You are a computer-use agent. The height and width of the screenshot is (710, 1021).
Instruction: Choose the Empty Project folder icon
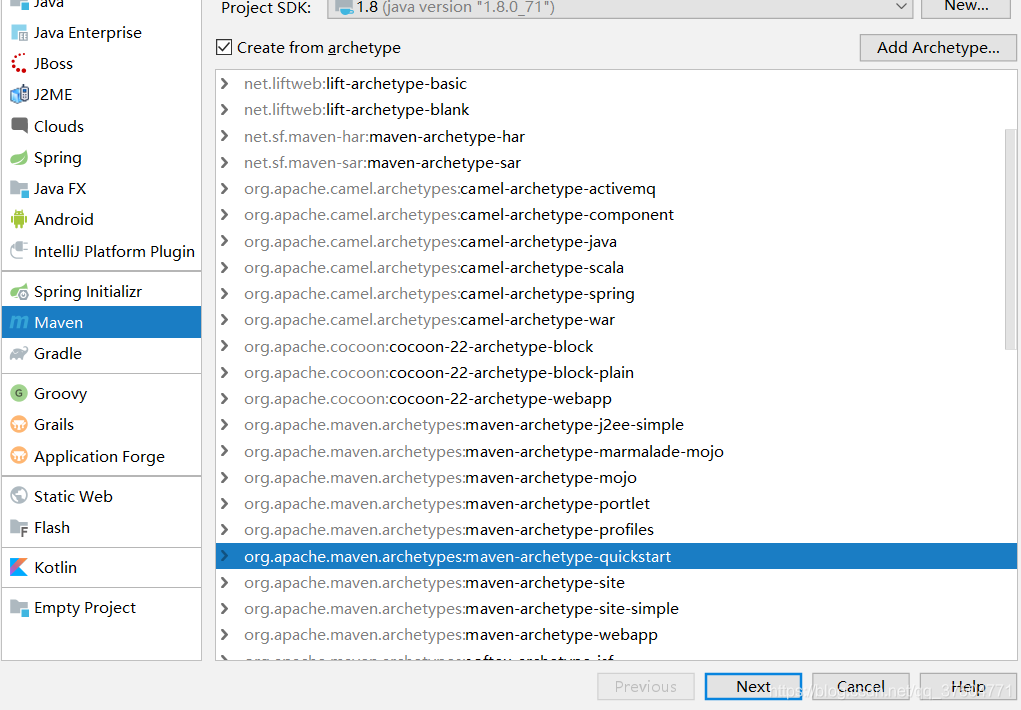pos(20,608)
